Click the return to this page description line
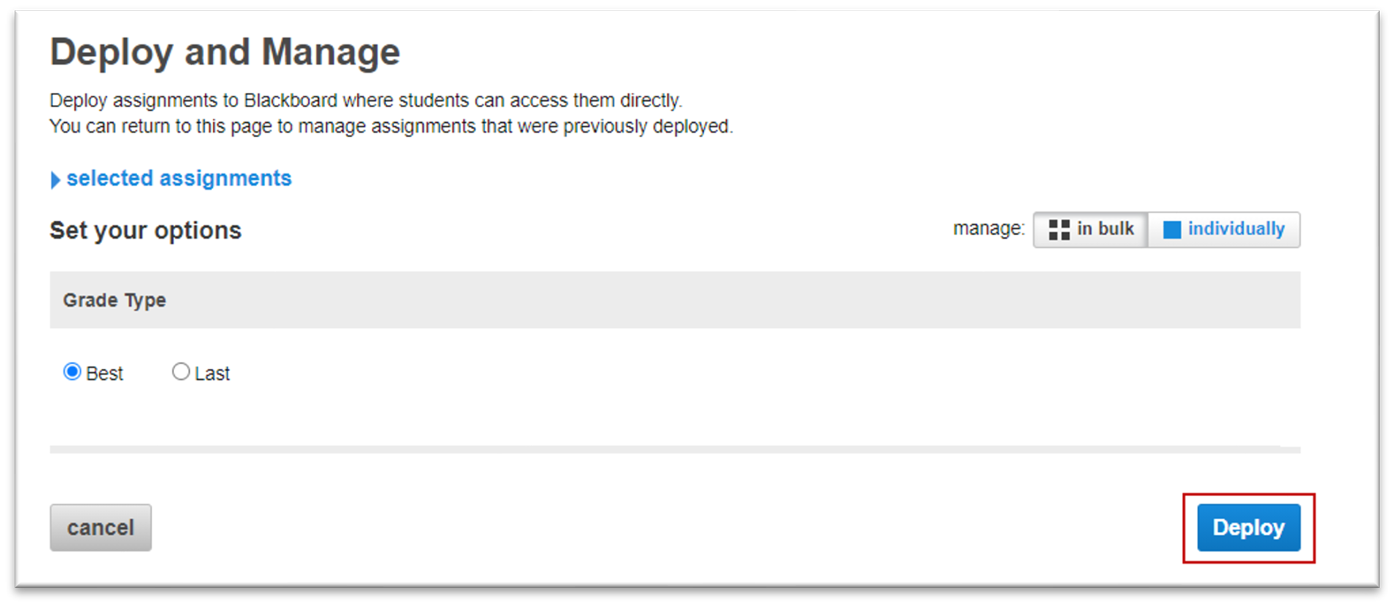Viewport: 1395px width, 607px height. tap(391, 127)
